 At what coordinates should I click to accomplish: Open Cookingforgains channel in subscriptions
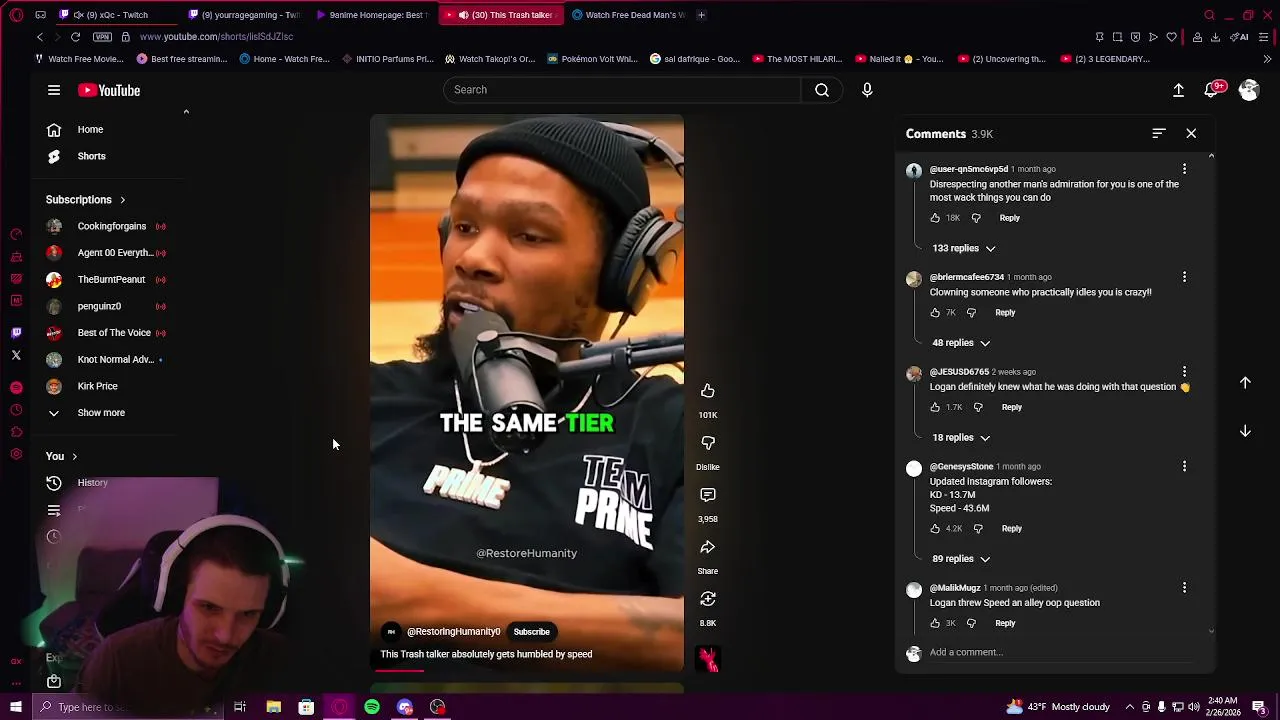click(x=110, y=226)
